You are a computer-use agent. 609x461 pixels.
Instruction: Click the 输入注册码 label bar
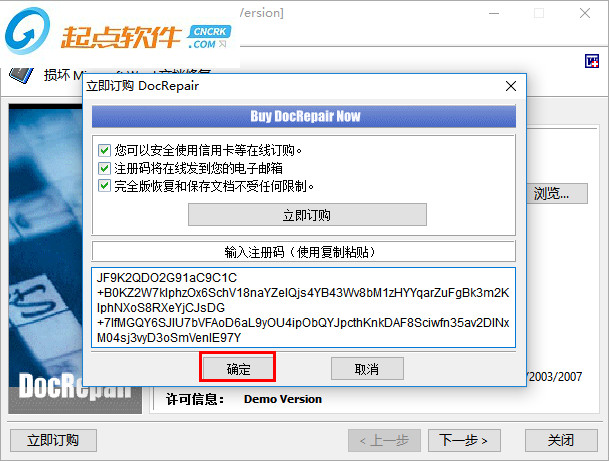[x=303, y=252]
